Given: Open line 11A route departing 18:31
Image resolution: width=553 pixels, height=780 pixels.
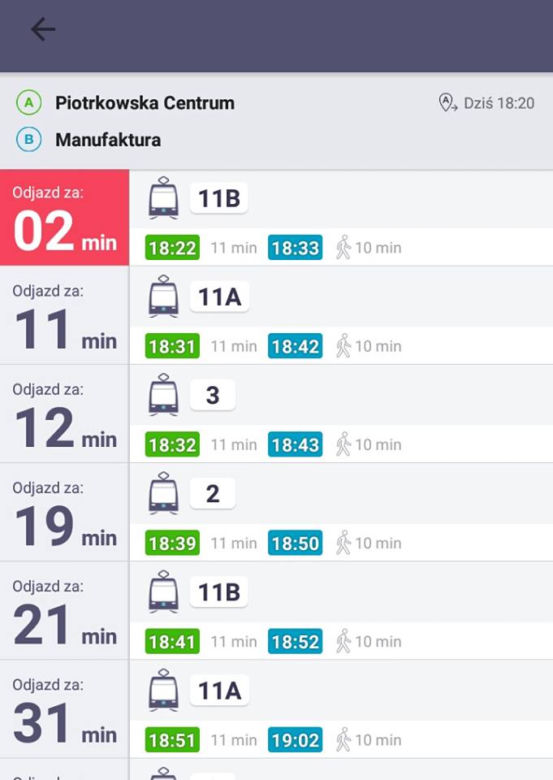Looking at the screenshot, I should pyautogui.click(x=219, y=296).
